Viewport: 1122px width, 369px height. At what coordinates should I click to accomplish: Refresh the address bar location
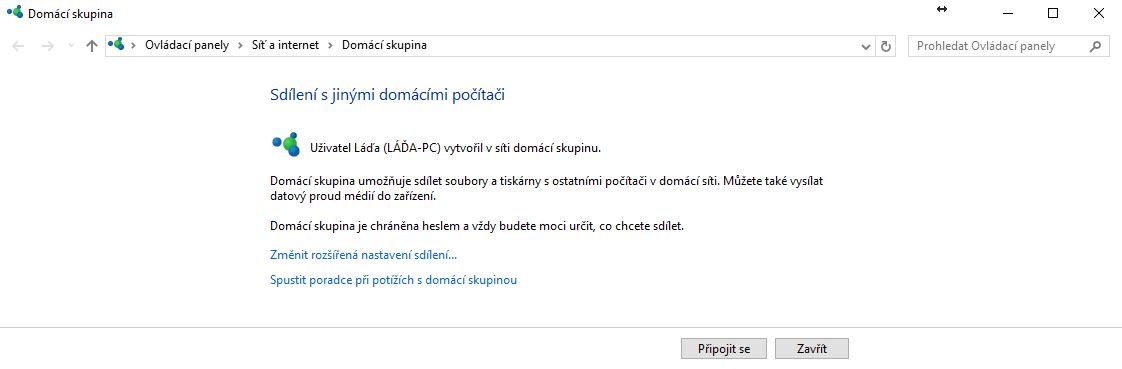886,46
